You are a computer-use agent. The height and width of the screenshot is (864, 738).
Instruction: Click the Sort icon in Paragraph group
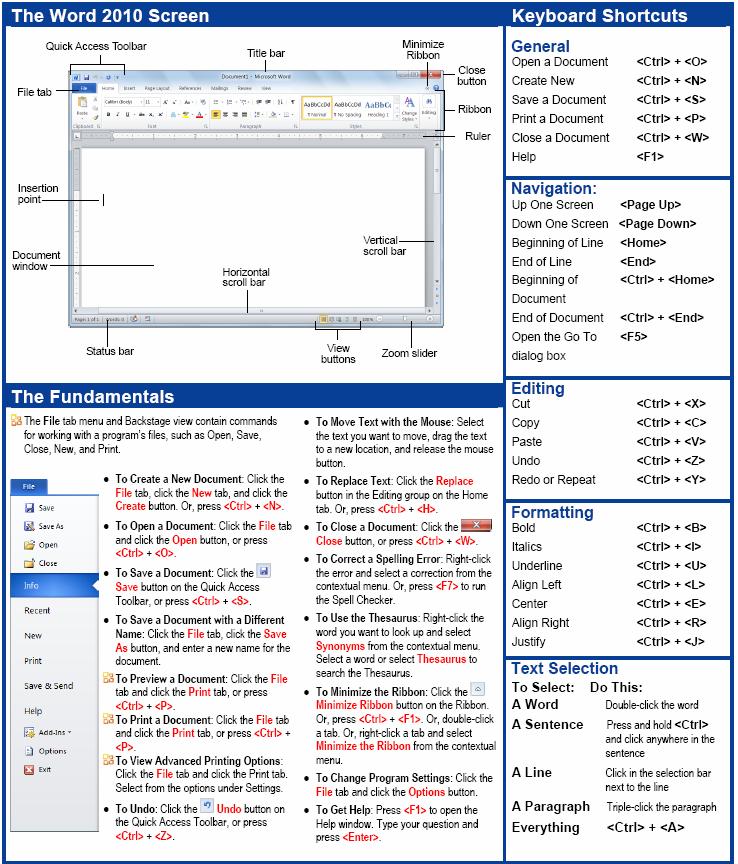(x=280, y=102)
